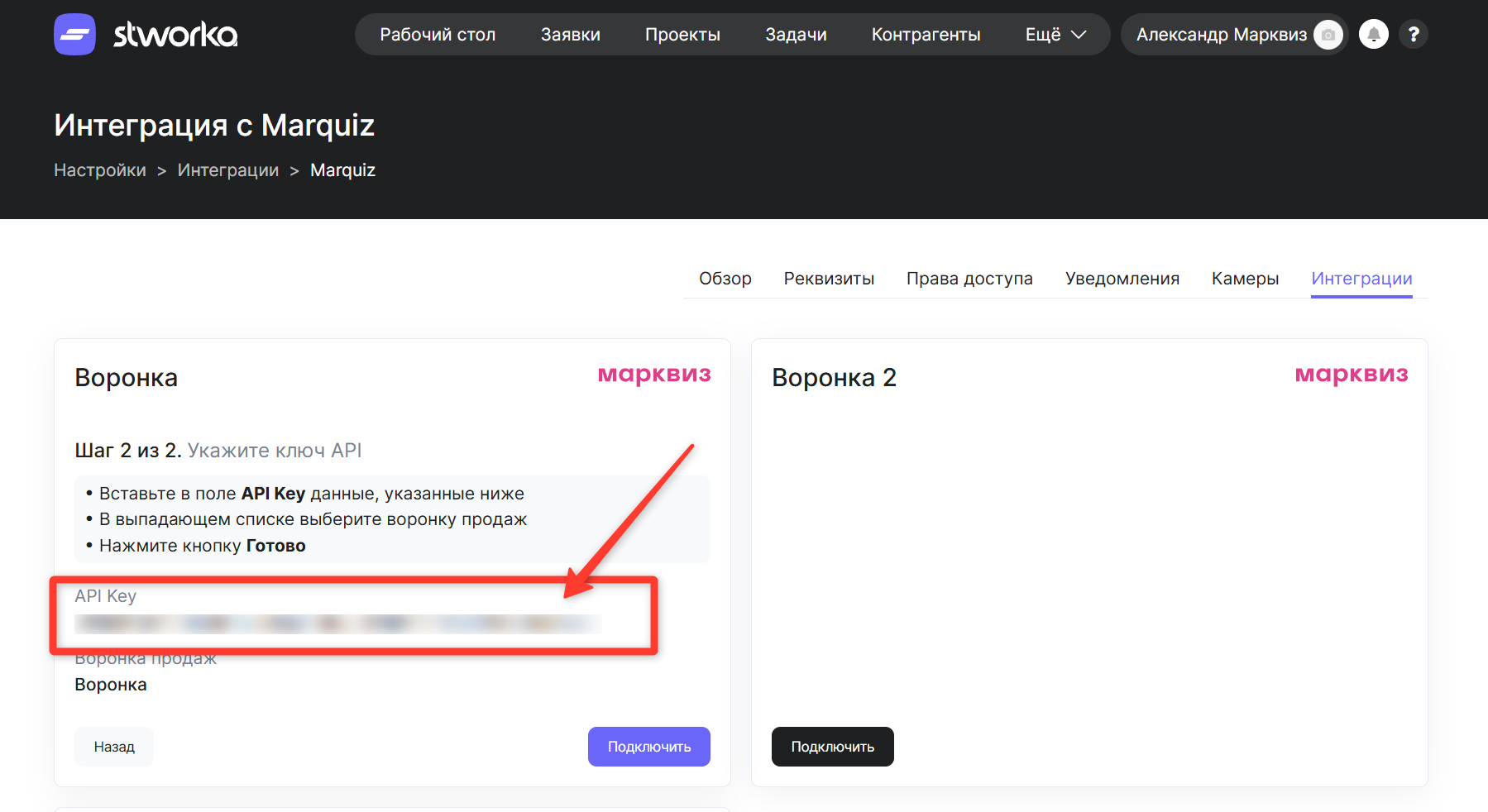Click the Назад button
1488x812 pixels.
[x=114, y=747]
